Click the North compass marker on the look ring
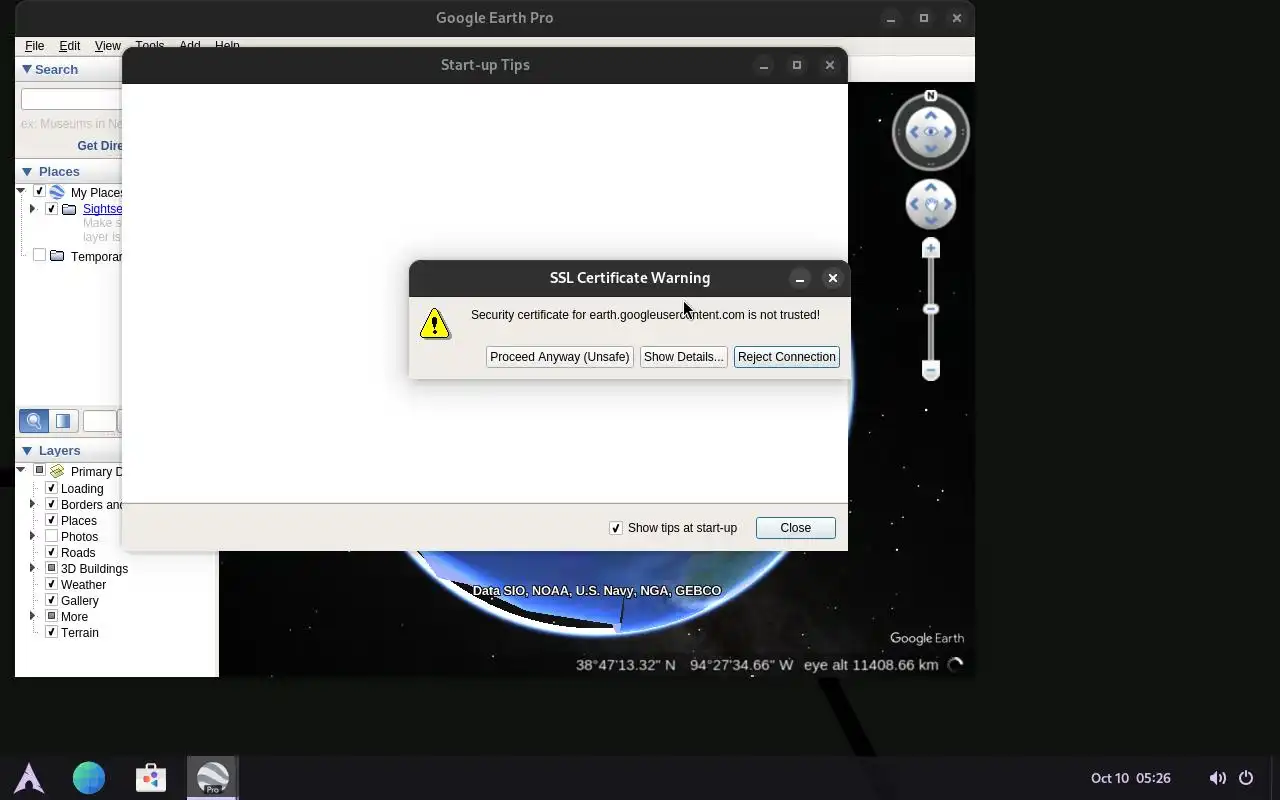Image resolution: width=1280 pixels, height=800 pixels. (x=931, y=96)
